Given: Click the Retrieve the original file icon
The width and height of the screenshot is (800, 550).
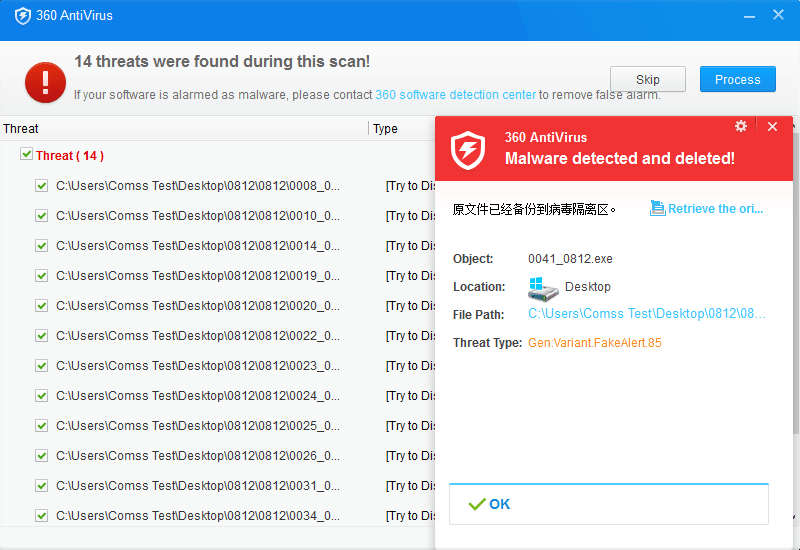Looking at the screenshot, I should point(657,208).
